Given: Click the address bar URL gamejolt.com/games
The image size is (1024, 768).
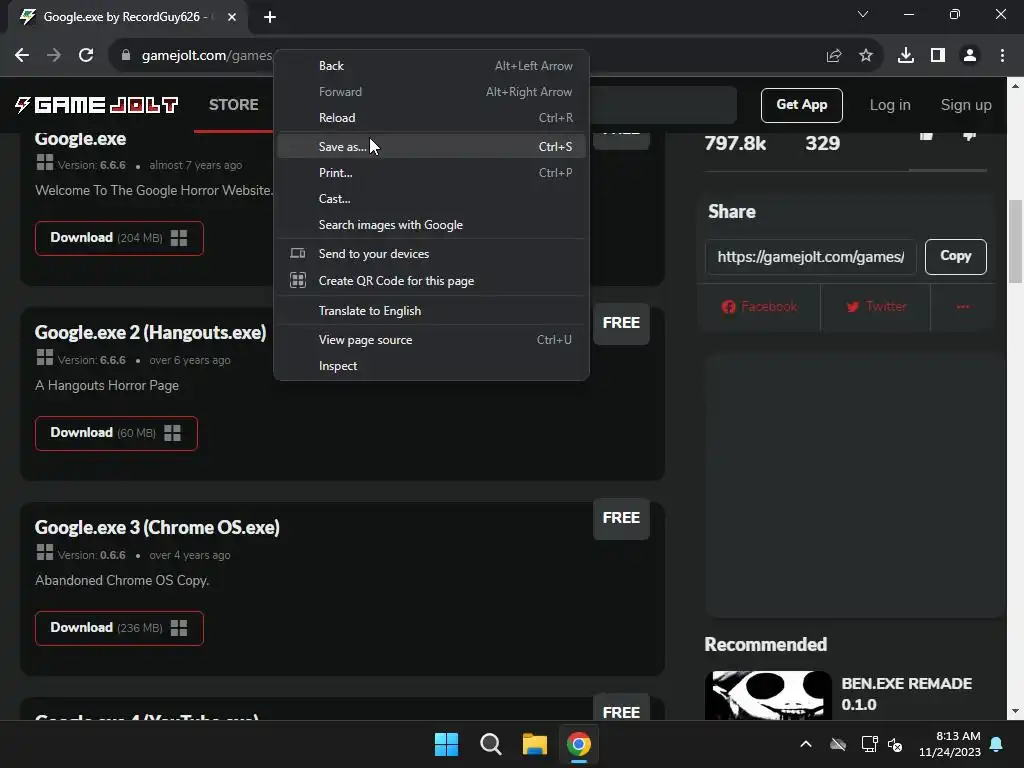Looking at the screenshot, I should (206, 56).
